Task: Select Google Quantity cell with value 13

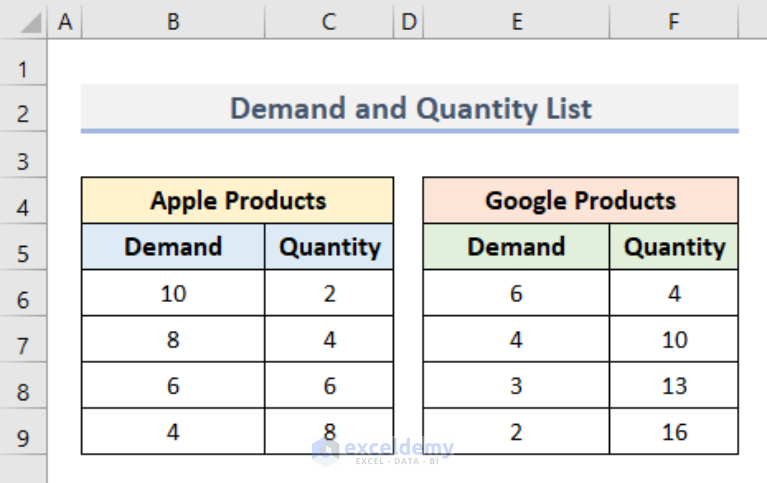Action: click(674, 385)
